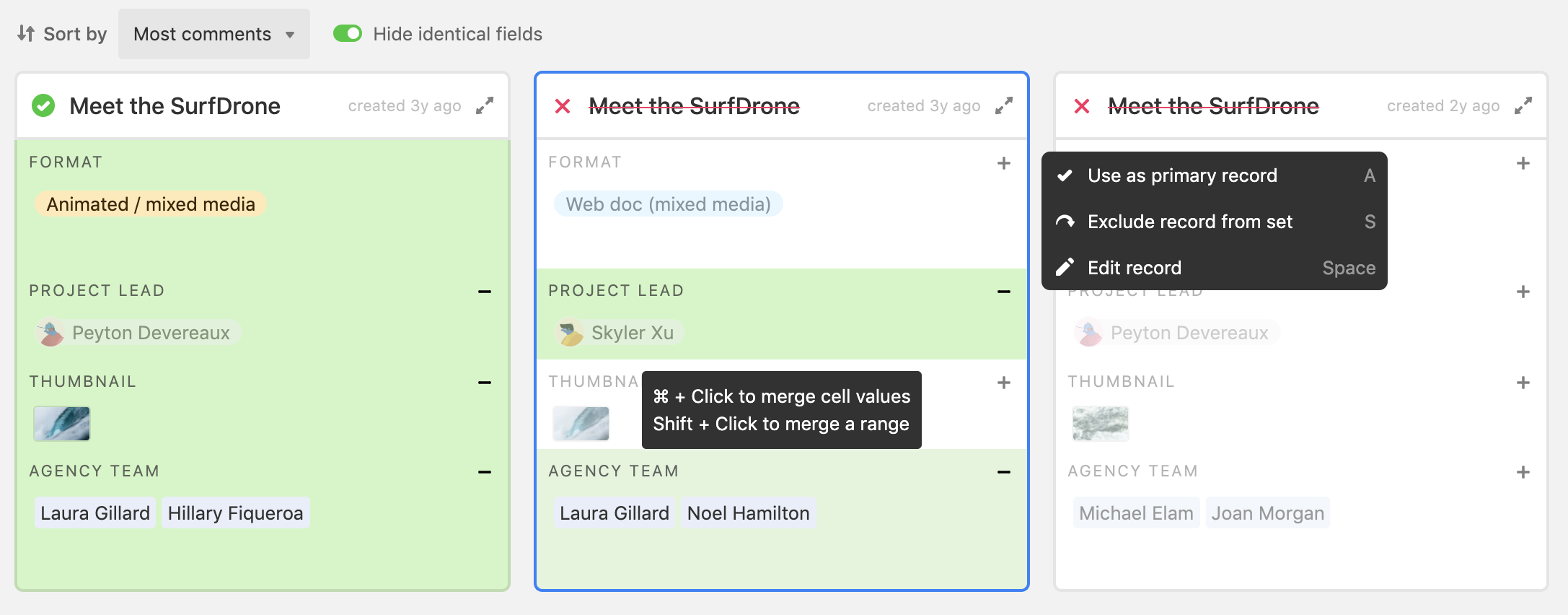
Task: Click minus on middle record's Agency Team
Action: pos(1004,472)
